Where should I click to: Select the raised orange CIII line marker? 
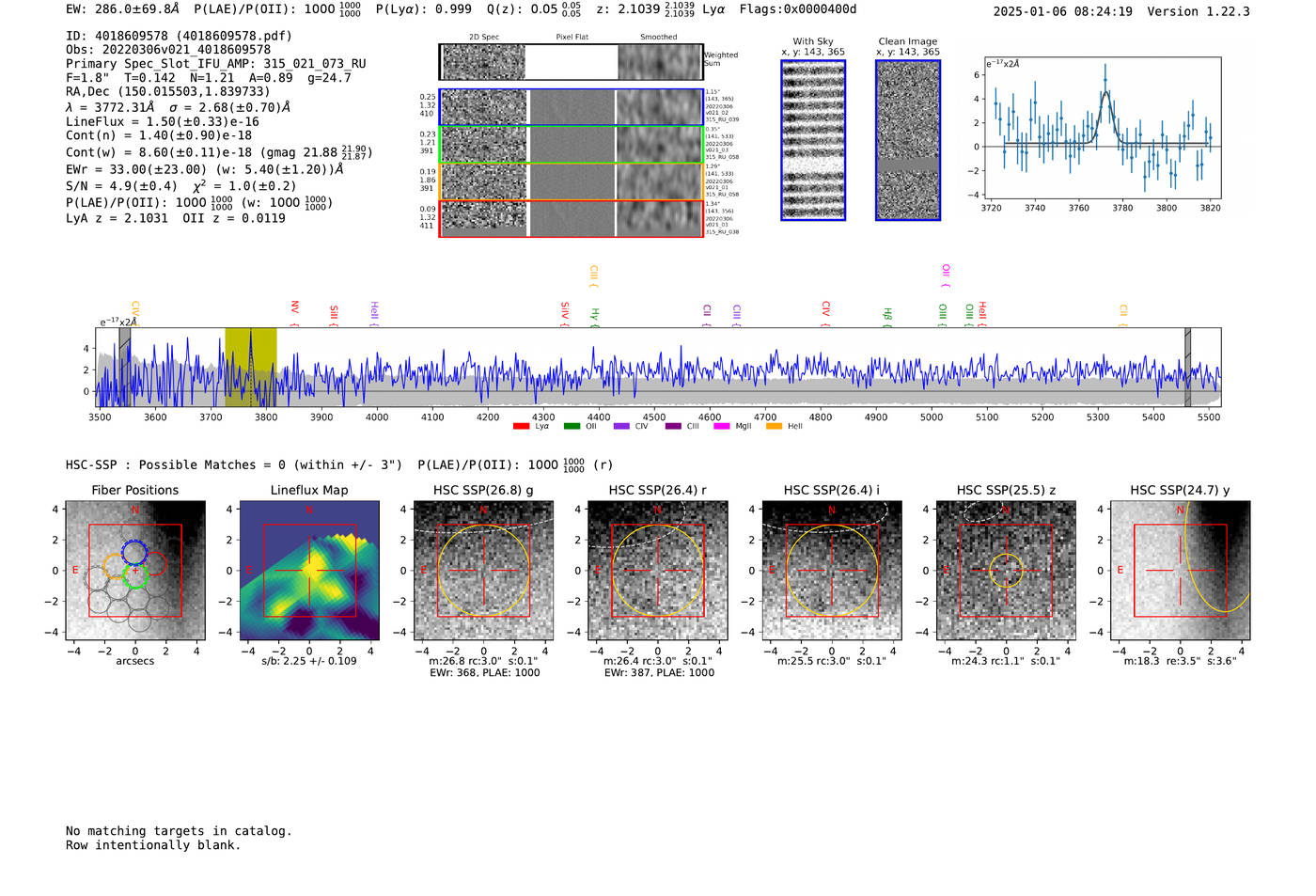pos(594,275)
